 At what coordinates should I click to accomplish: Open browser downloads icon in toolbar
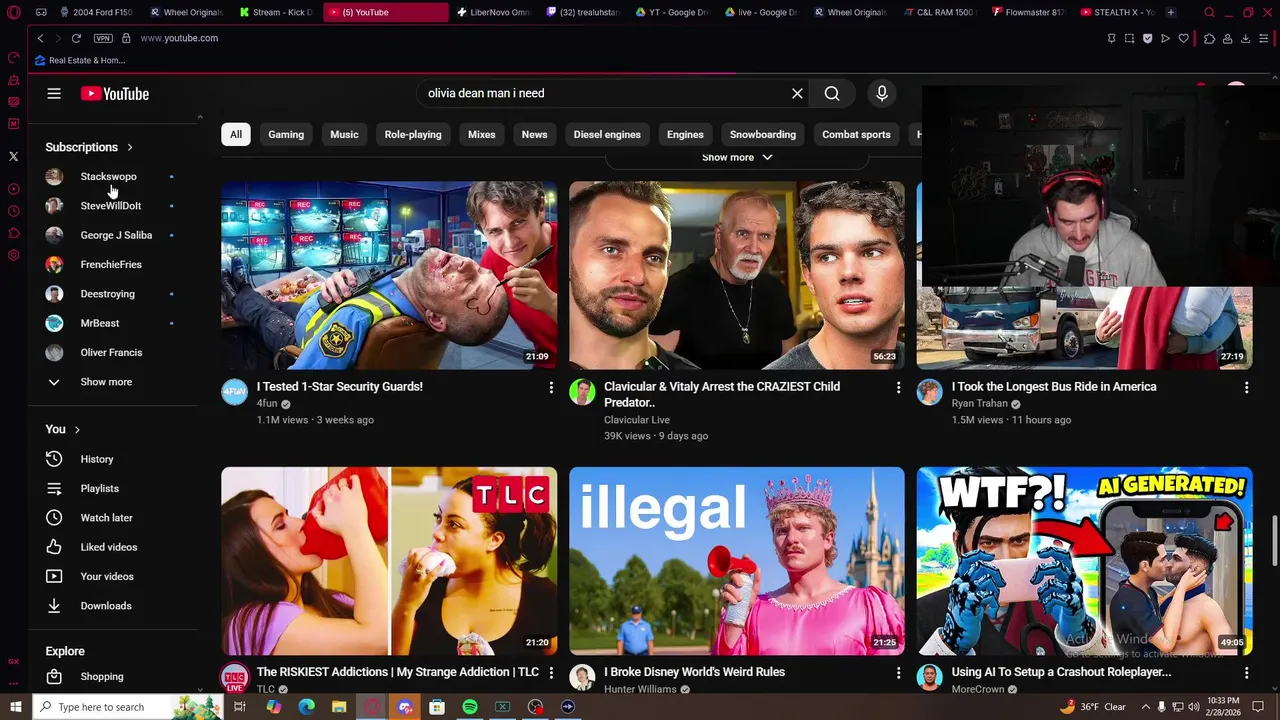[x=1246, y=38]
